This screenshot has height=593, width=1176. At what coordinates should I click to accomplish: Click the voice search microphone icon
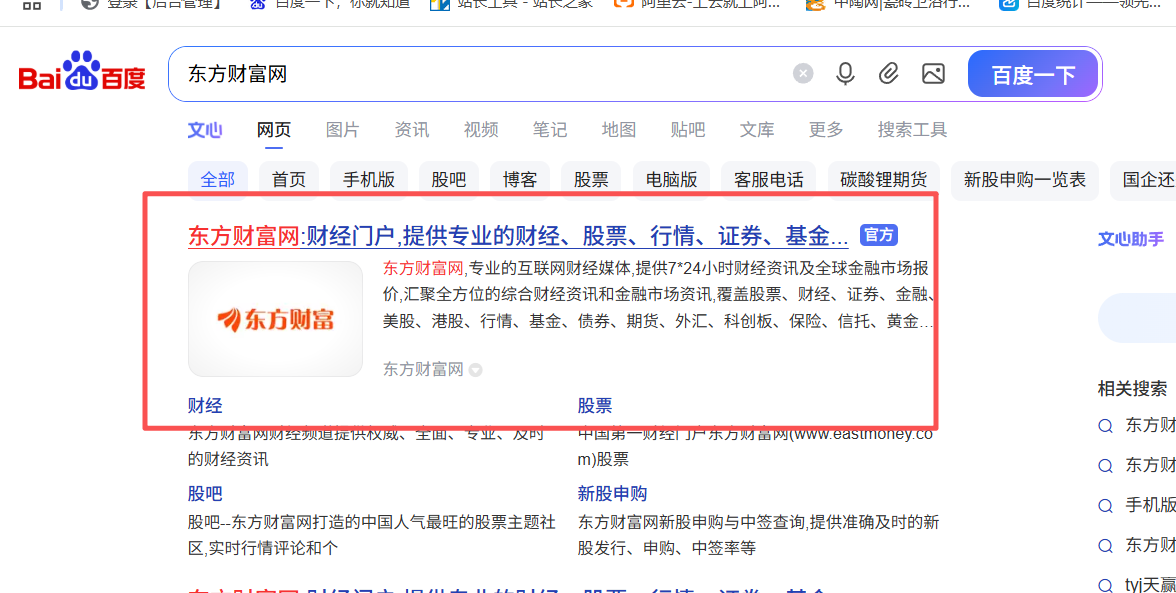(845, 73)
